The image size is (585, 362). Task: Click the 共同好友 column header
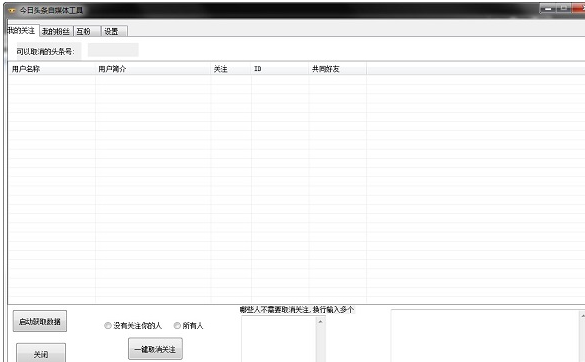pyautogui.click(x=338, y=69)
